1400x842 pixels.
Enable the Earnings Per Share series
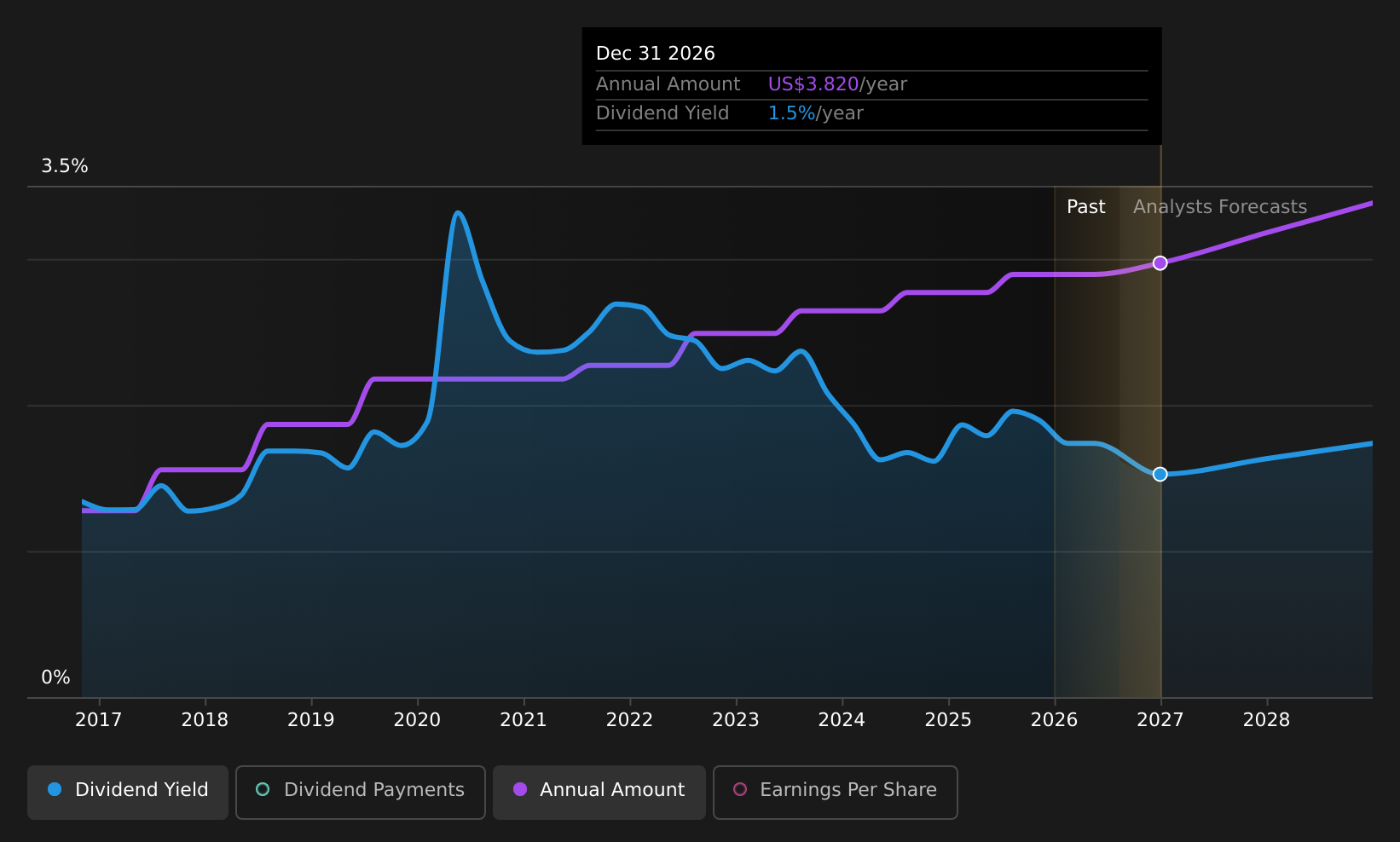pos(835,792)
